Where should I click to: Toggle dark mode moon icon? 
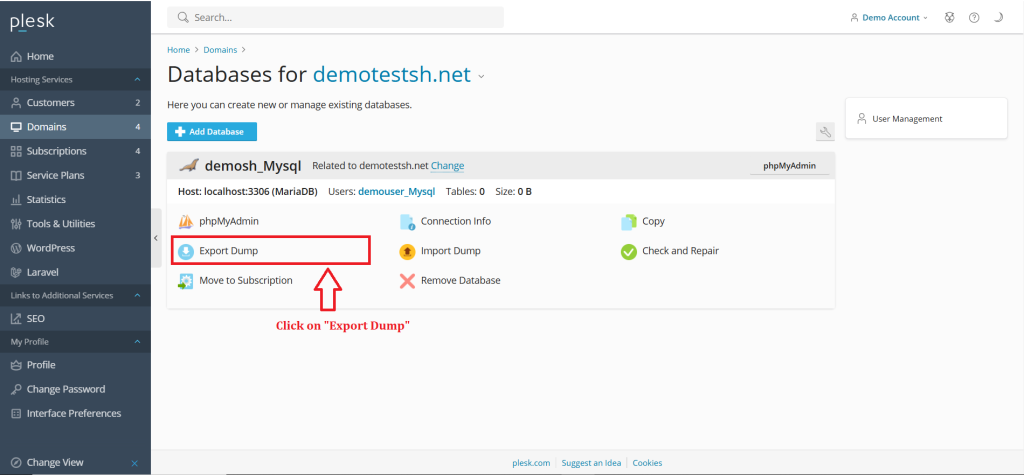[x=998, y=18]
